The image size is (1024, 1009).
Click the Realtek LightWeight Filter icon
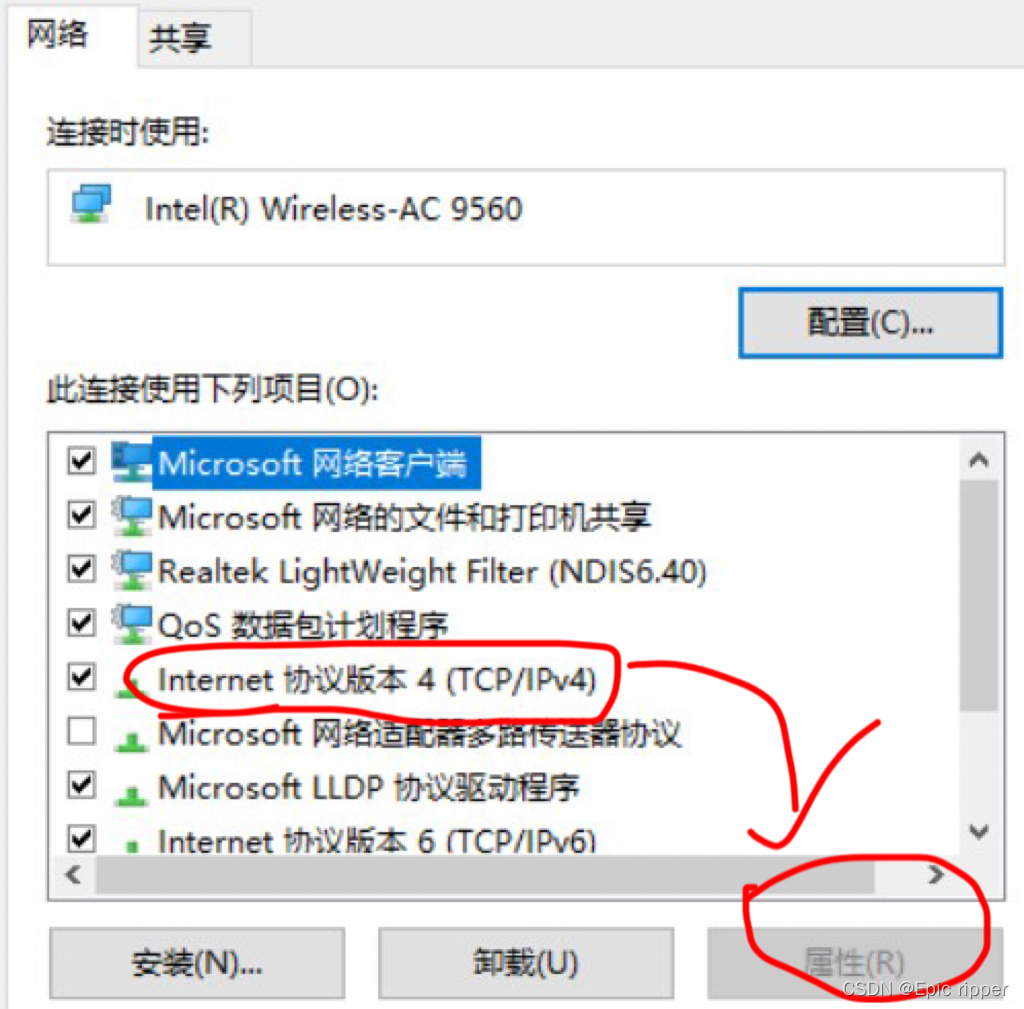click(131, 570)
